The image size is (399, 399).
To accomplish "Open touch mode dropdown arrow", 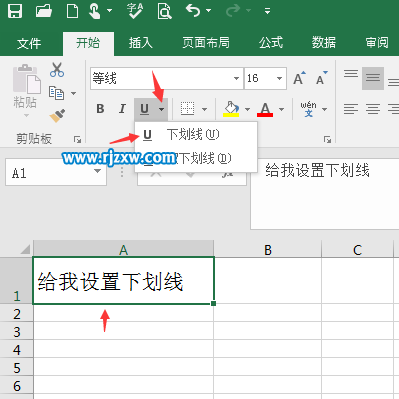I will 109,11.
